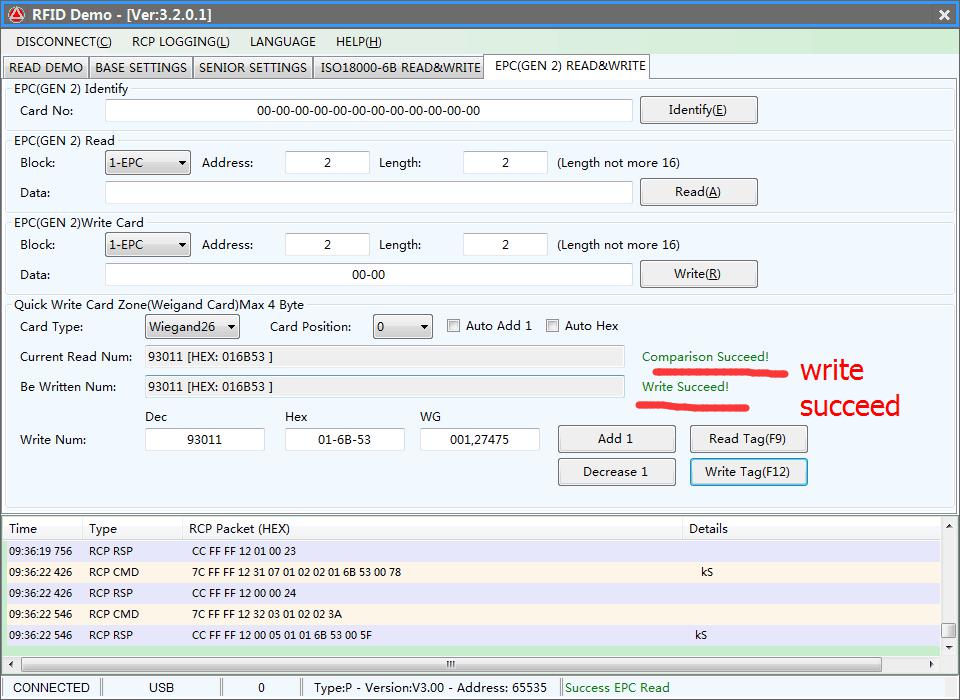Select the last RCP RSP log row
Viewport: 960px width, 700px height.
point(400,635)
